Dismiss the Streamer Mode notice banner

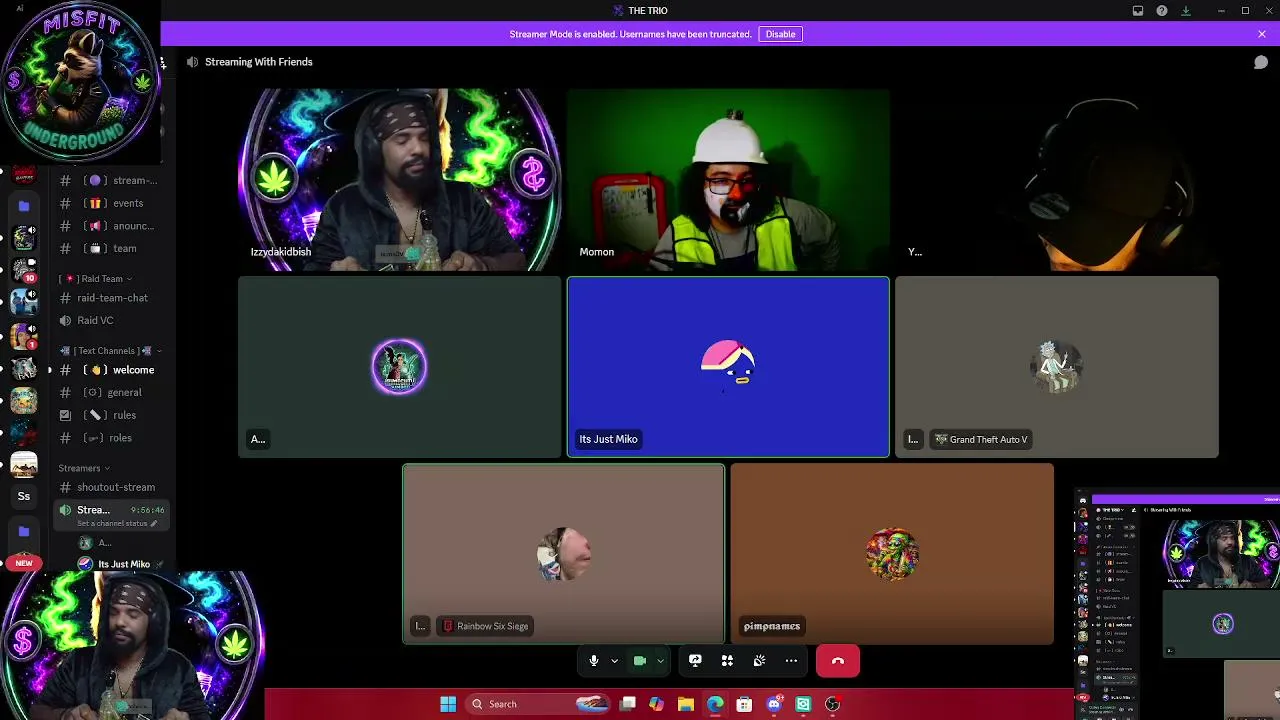(1262, 34)
